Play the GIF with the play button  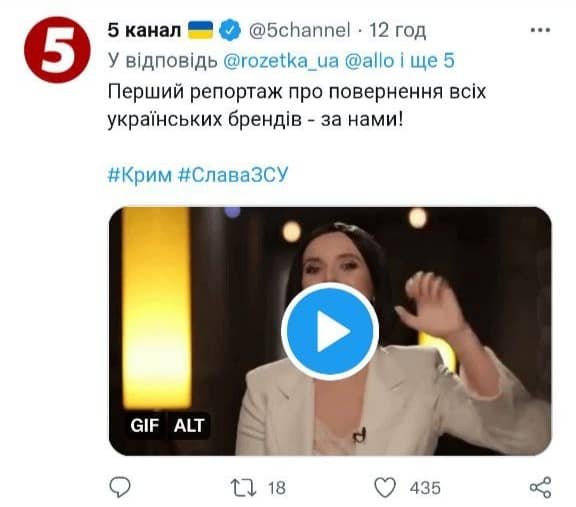(x=330, y=331)
